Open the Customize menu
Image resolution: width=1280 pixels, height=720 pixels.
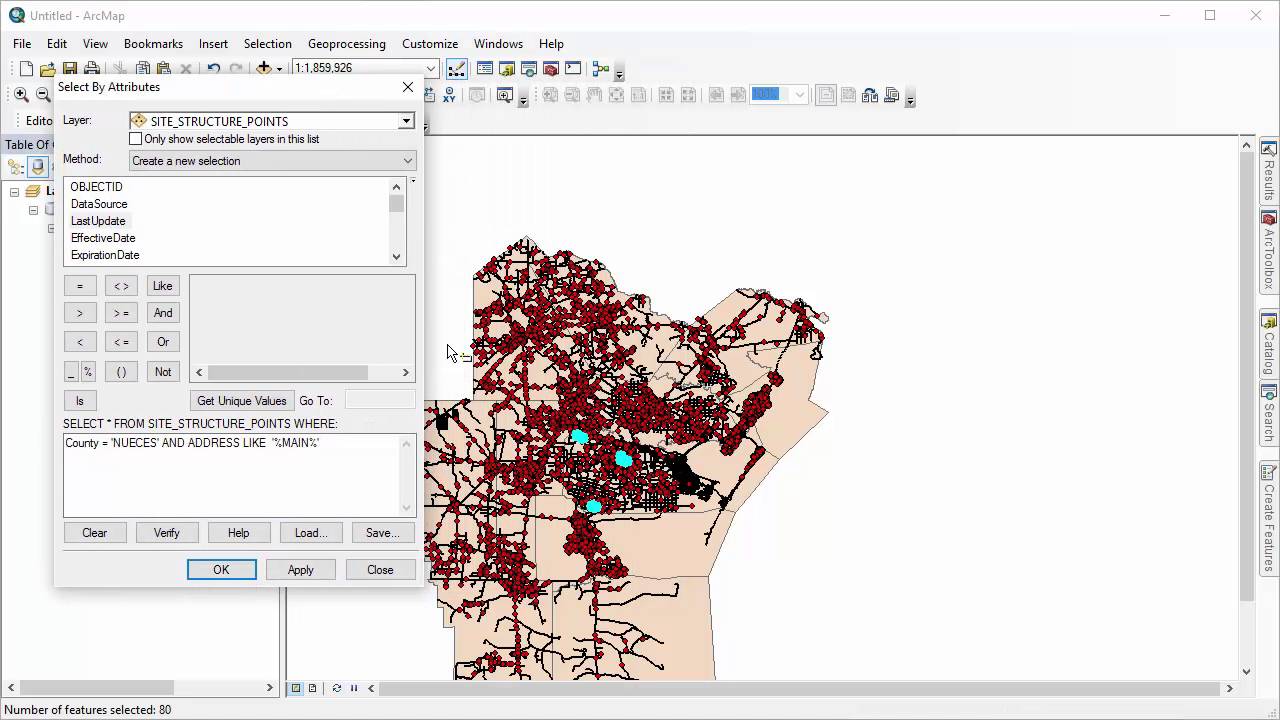(430, 44)
